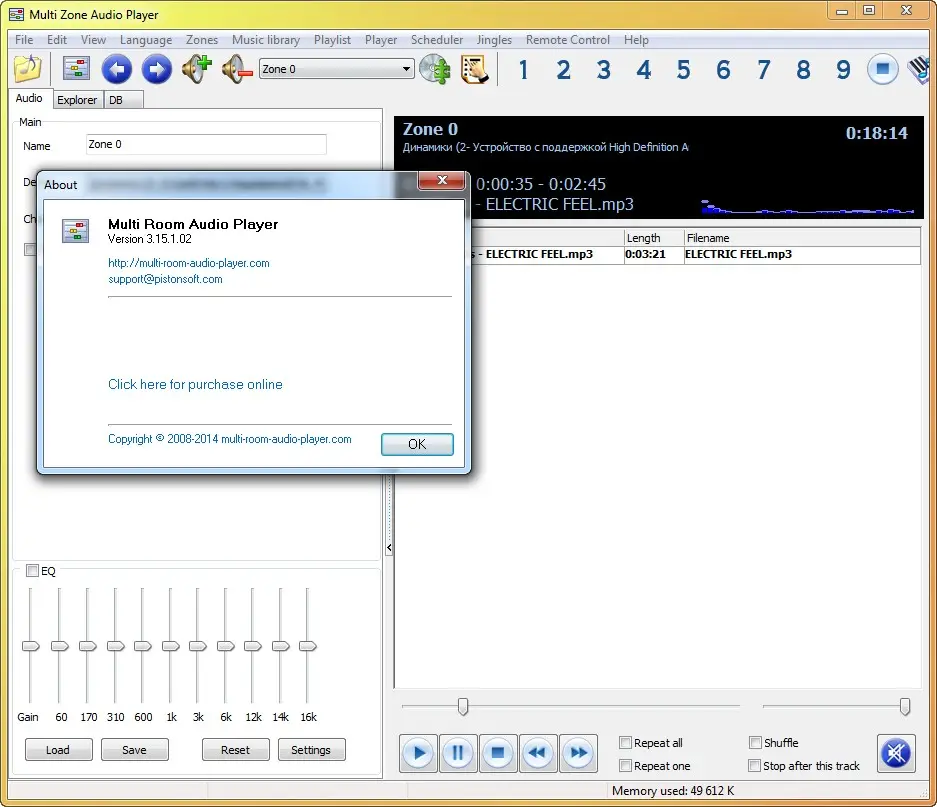The image size is (937, 807).
Task: Open the Jingles menu
Action: [494, 40]
